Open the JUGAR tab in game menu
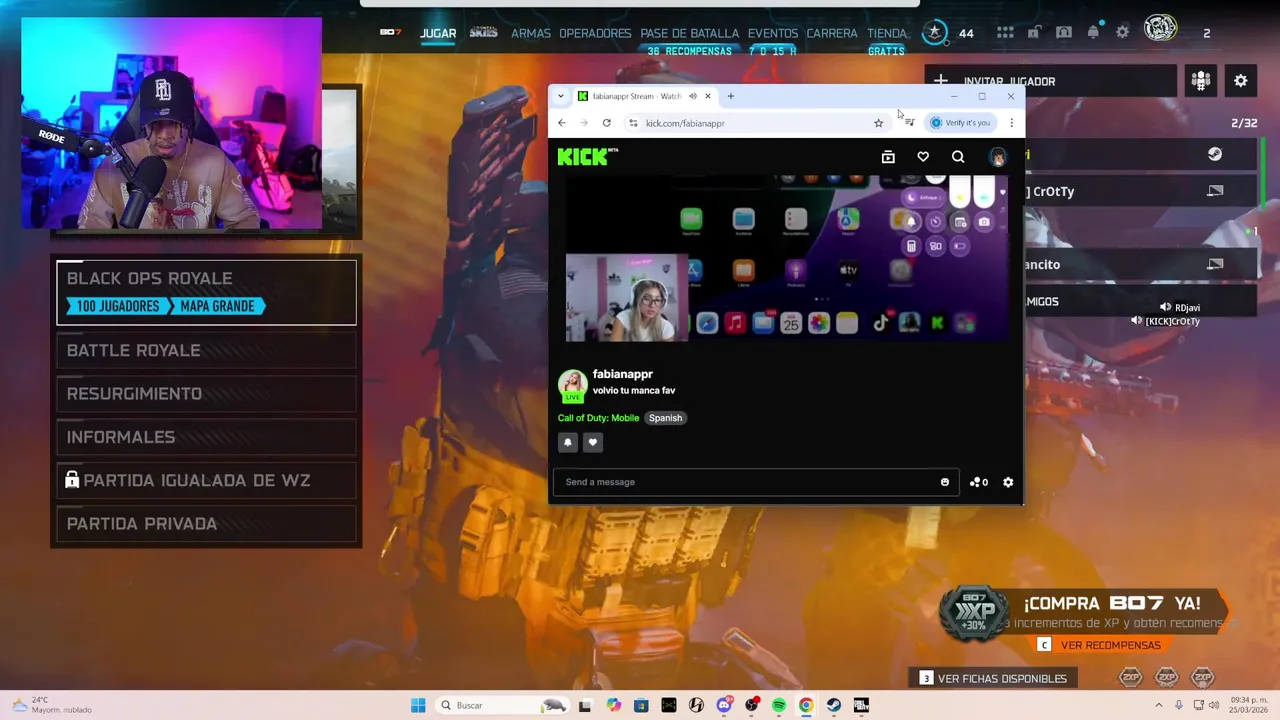 pos(438,33)
